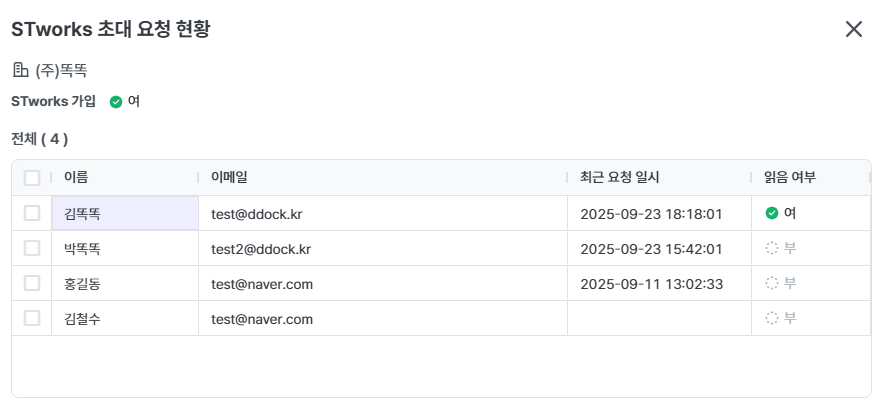Select the checkbox for the 박똑똑 row
The width and height of the screenshot is (882, 406).
coord(32,248)
